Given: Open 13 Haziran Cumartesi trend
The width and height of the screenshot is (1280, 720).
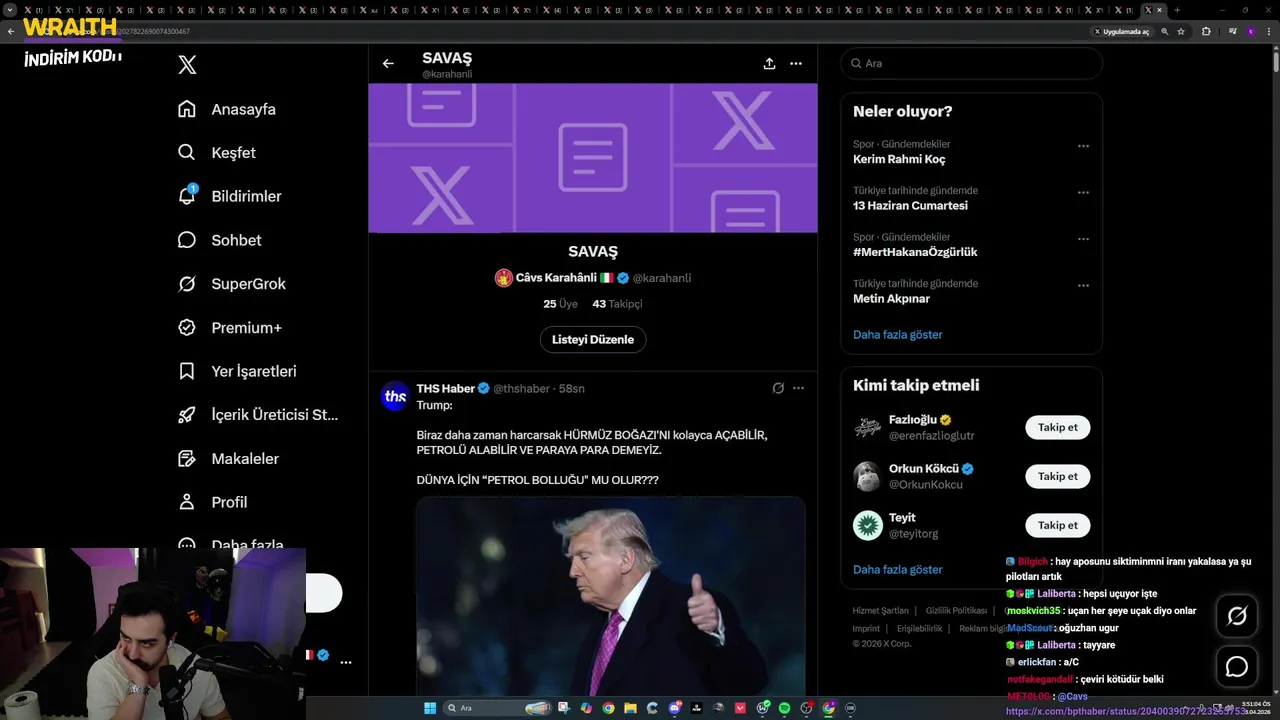Looking at the screenshot, I should click(x=910, y=206).
